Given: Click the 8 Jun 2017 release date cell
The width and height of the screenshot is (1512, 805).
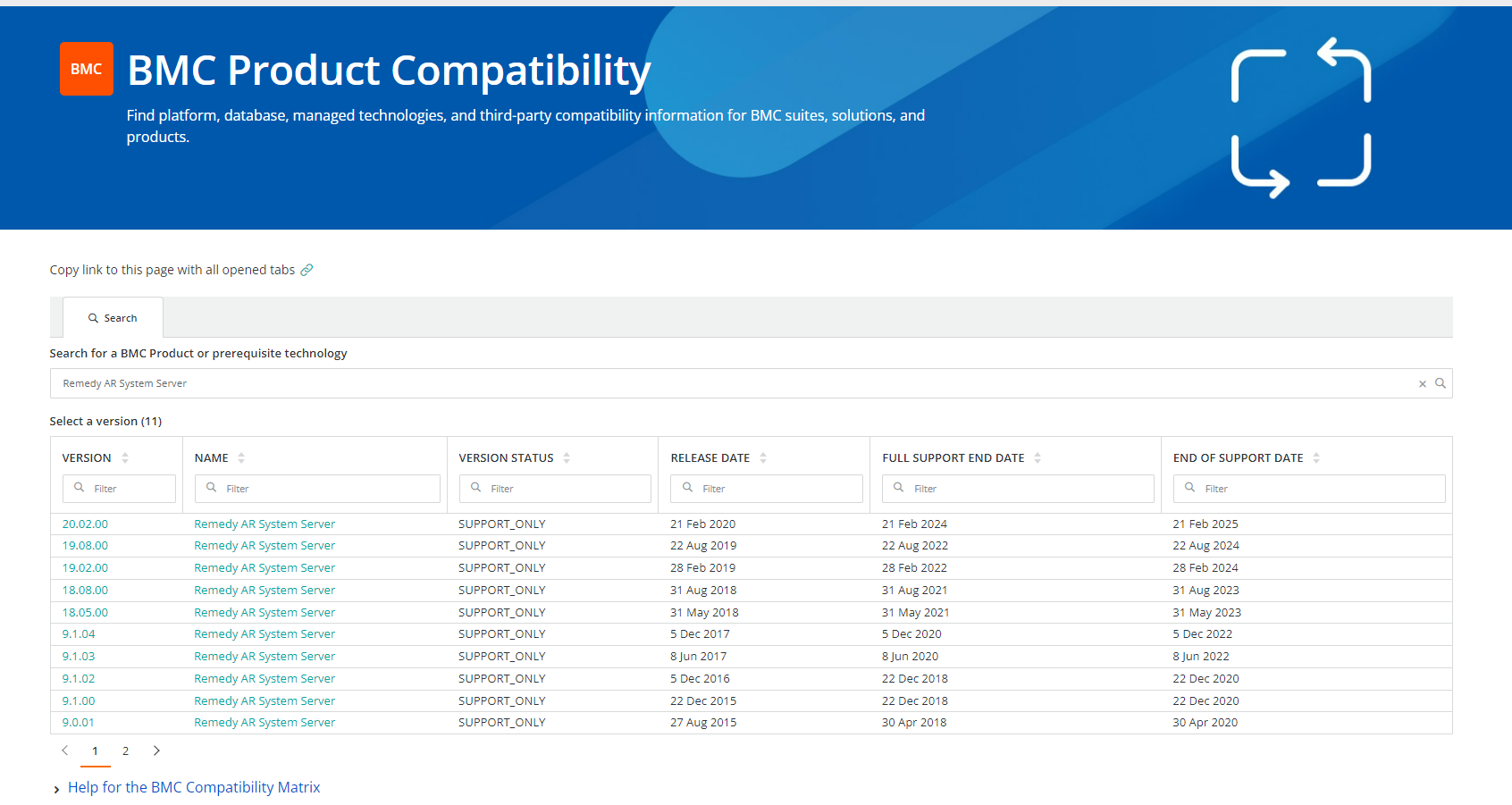Looking at the screenshot, I should coord(699,656).
